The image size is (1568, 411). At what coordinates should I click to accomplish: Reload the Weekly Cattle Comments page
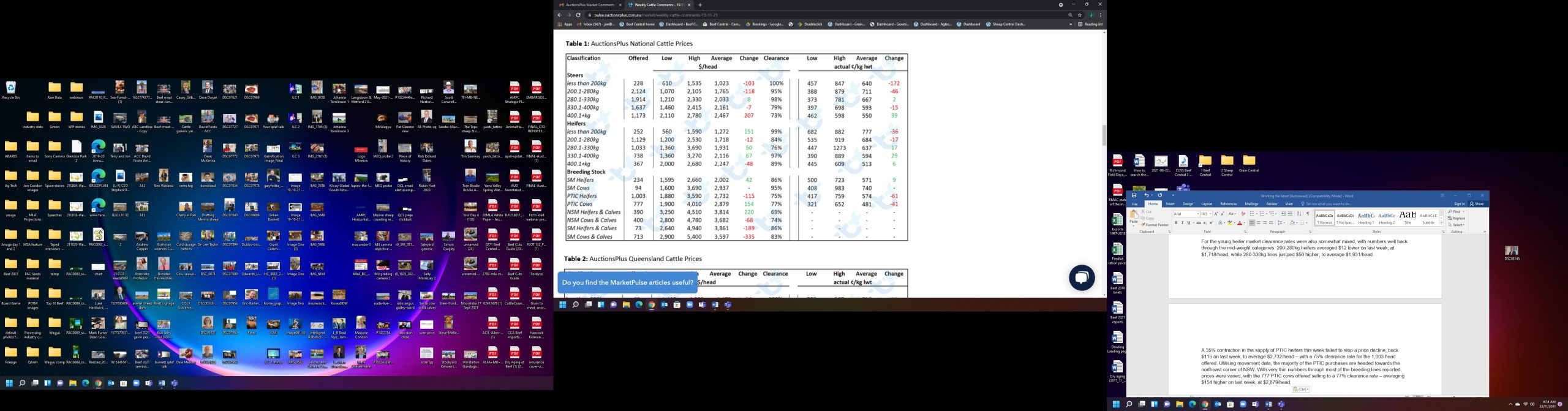click(578, 15)
